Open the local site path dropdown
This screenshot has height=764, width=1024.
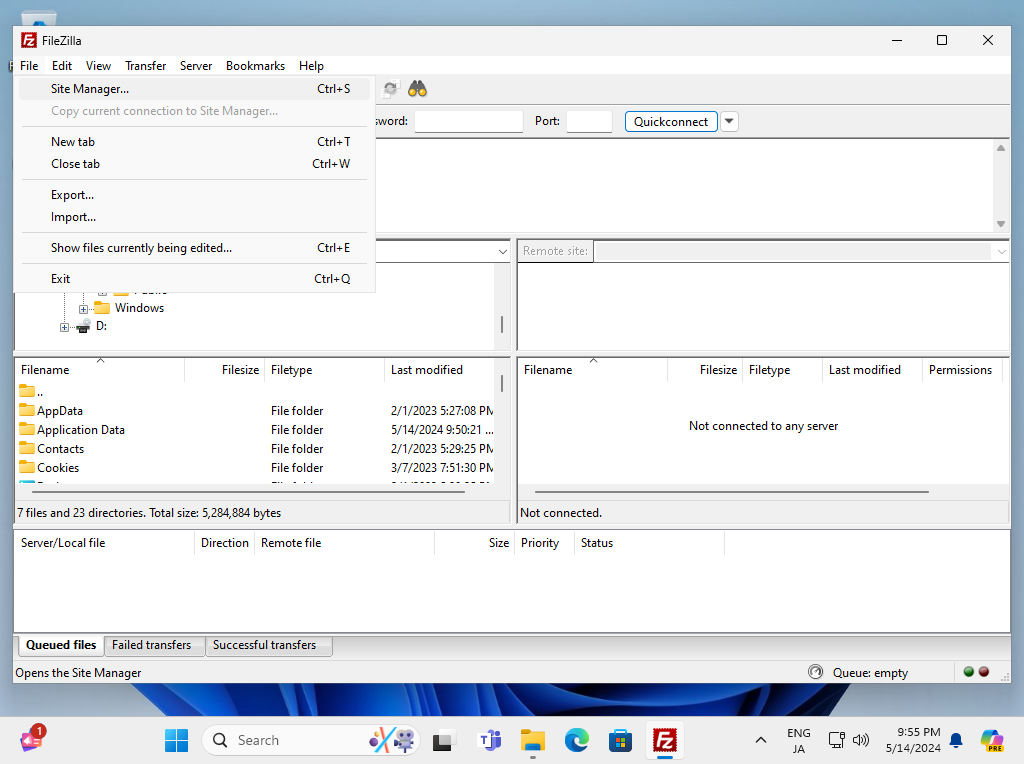pyautogui.click(x=502, y=251)
